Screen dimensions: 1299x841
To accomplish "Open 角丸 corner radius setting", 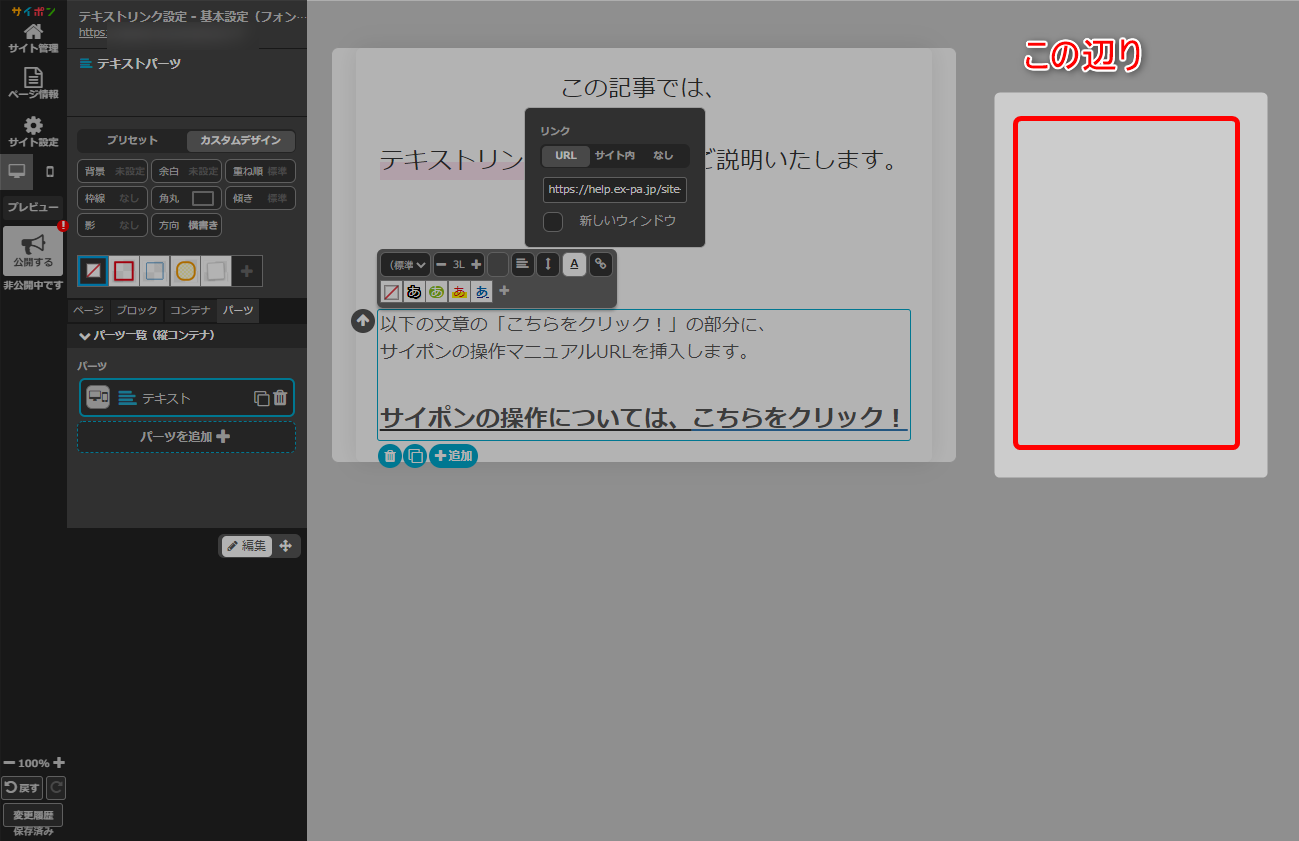I will pos(187,198).
